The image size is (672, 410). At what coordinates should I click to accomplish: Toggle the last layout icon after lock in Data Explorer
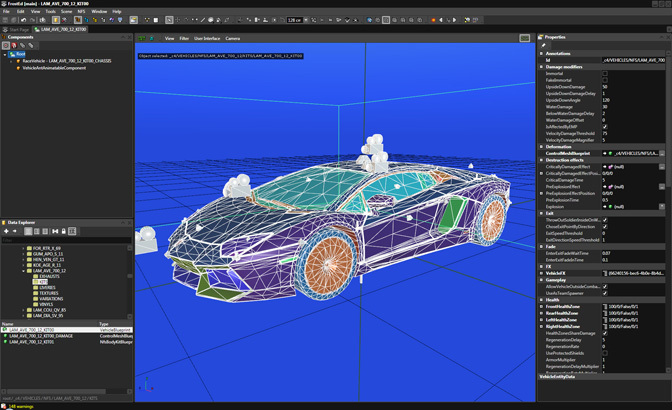point(72,231)
